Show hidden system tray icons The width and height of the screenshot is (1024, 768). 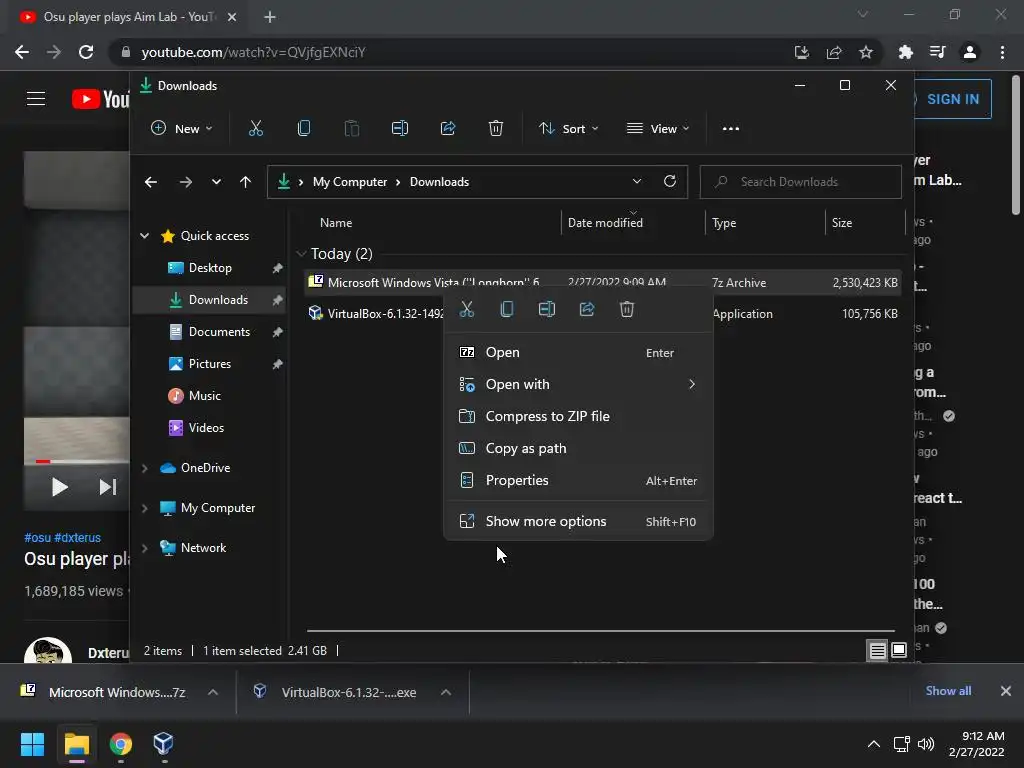click(x=874, y=744)
